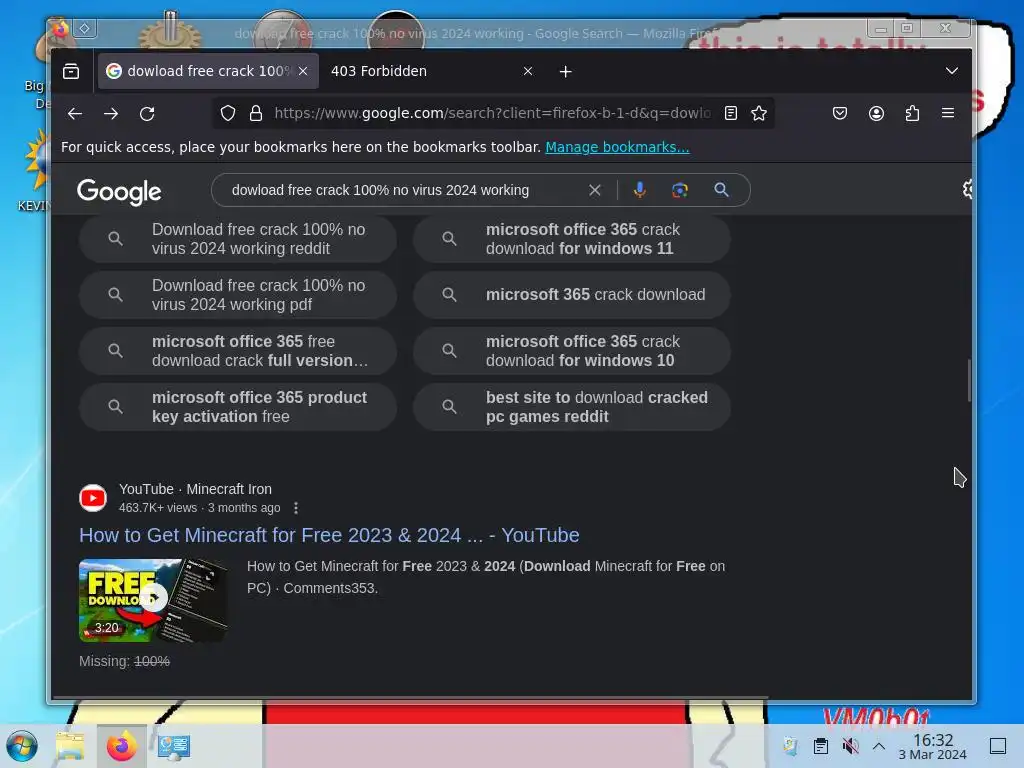Click the 'YouTube · Minecraft Iron' source text
The image size is (1024, 768).
(195, 489)
